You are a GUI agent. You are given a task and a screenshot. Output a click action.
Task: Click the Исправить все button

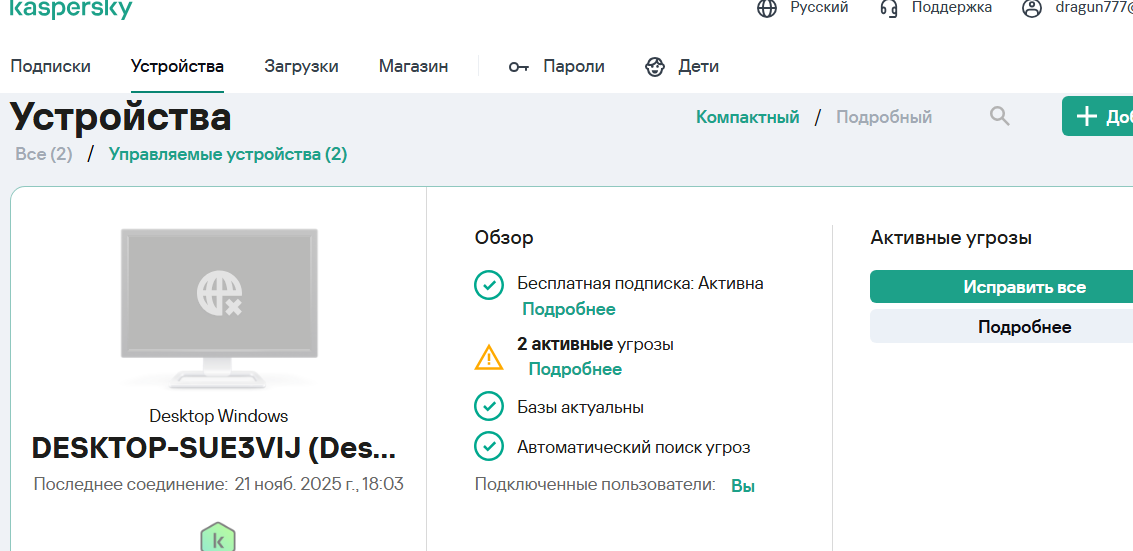[x=1001, y=287]
